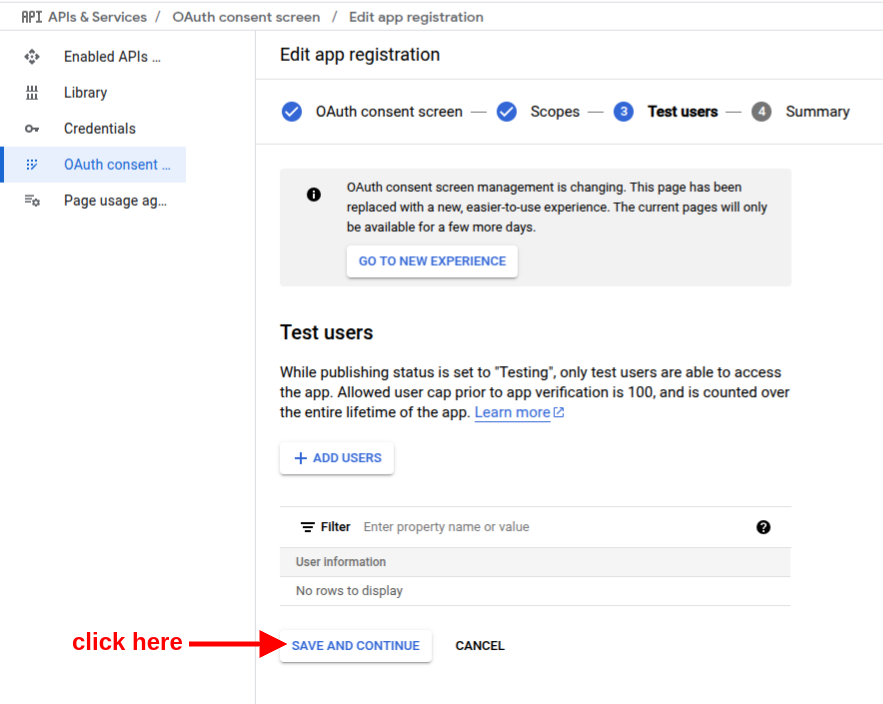Click the info icon in the notice banner
Viewport: 883px width, 704px height.
coord(314,195)
